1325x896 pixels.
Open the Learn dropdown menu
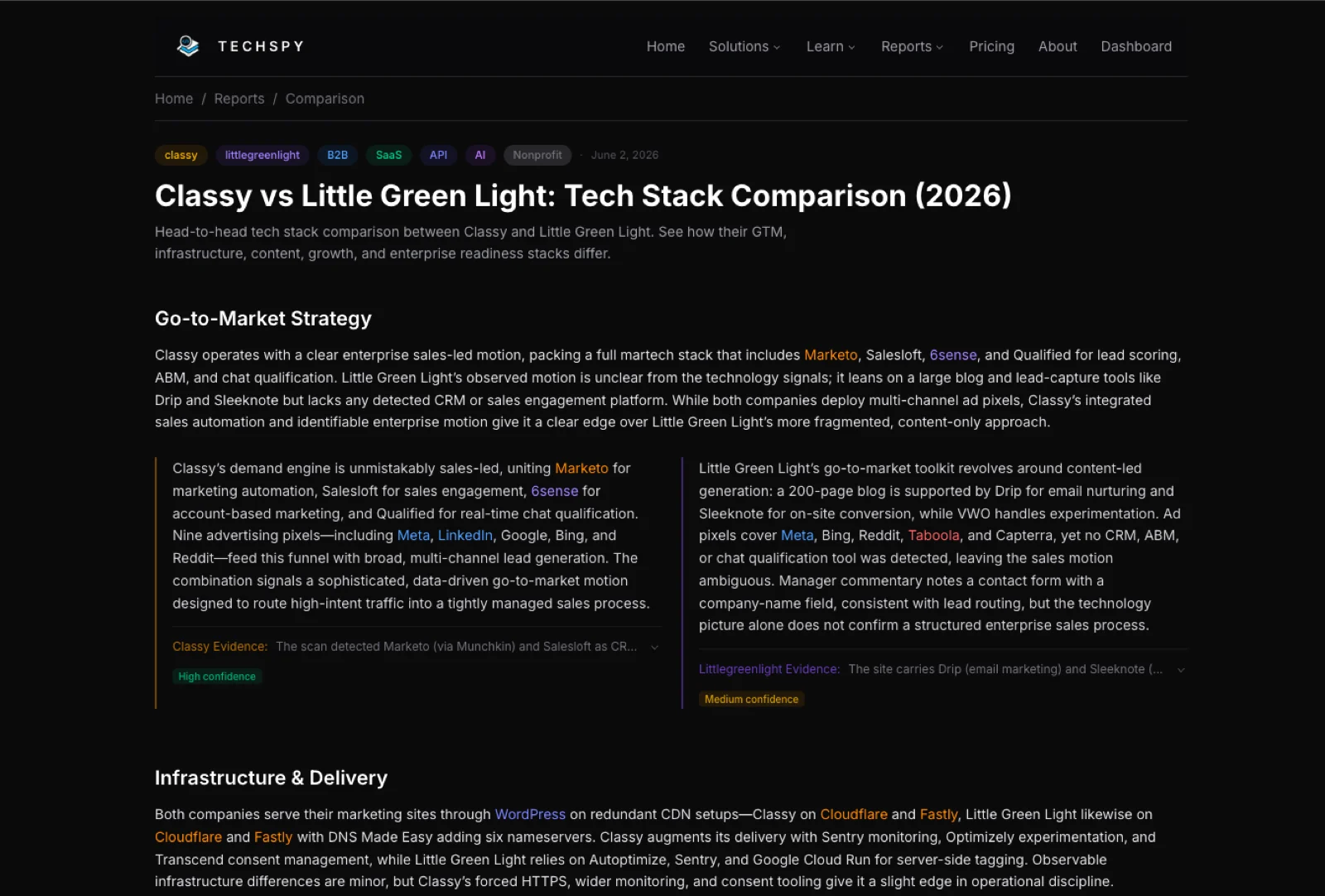(x=831, y=46)
